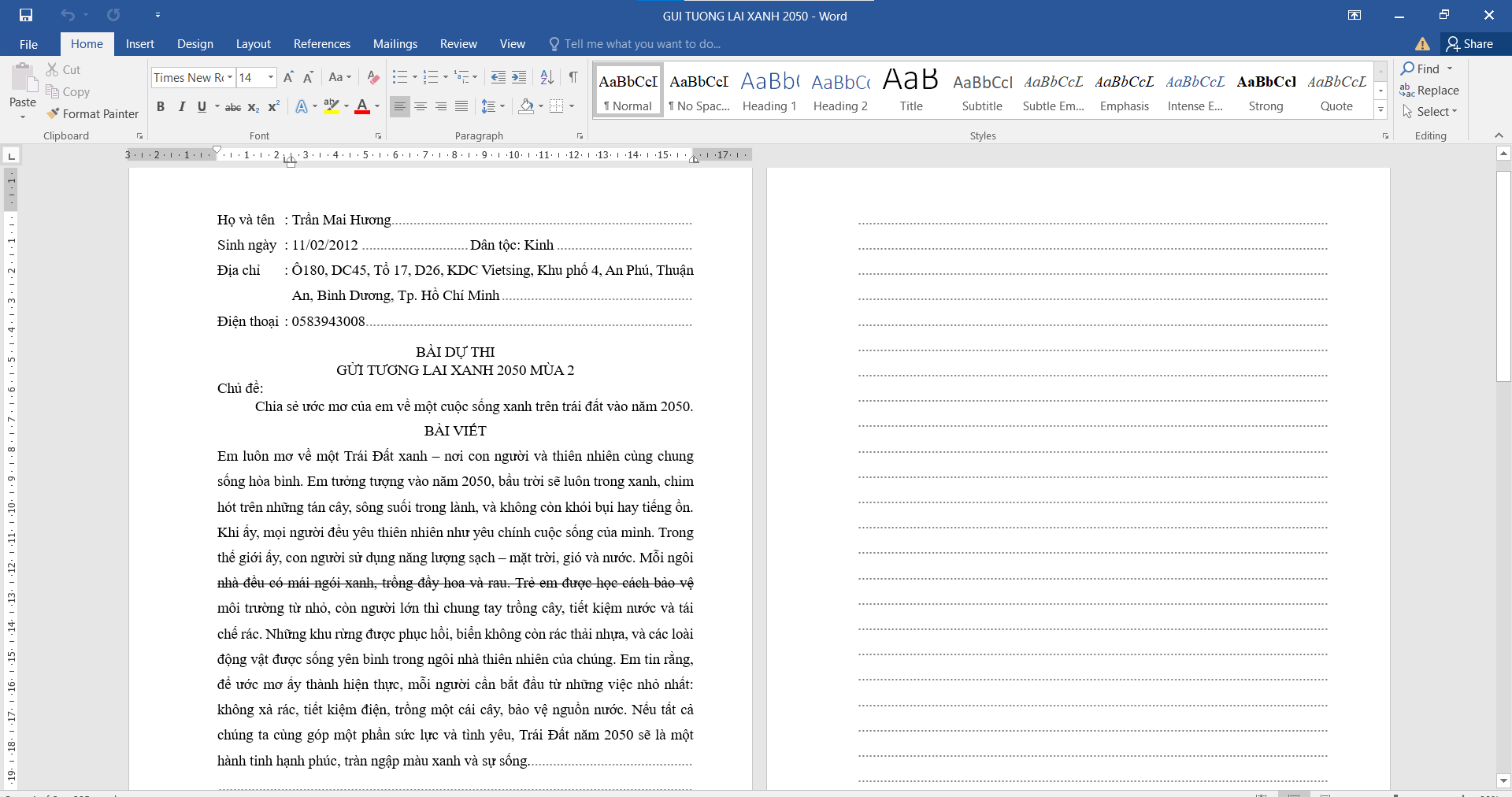1512x797 pixels.
Task: Cut the selected text
Action: tap(63, 70)
